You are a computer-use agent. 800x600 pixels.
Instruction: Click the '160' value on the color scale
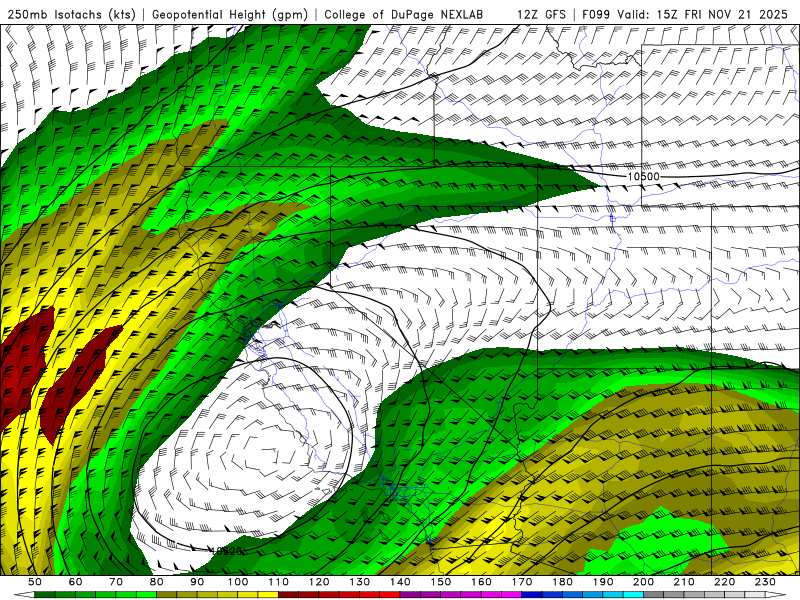pos(482,582)
